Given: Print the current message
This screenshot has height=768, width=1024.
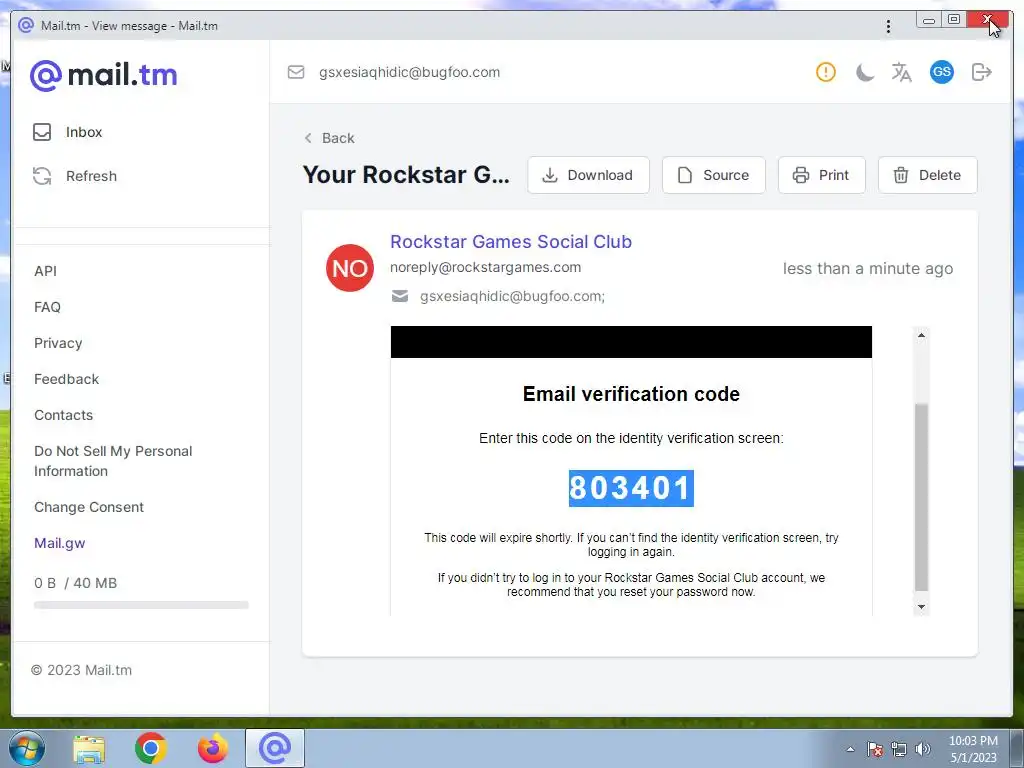Looking at the screenshot, I should (x=822, y=175).
